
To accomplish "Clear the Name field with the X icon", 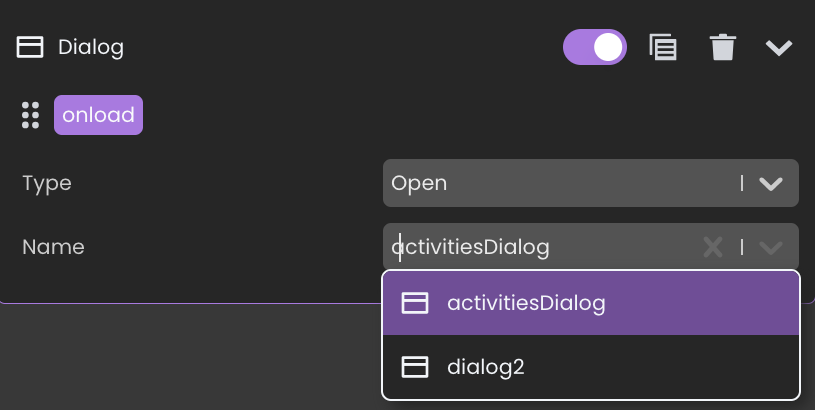I will [713, 247].
